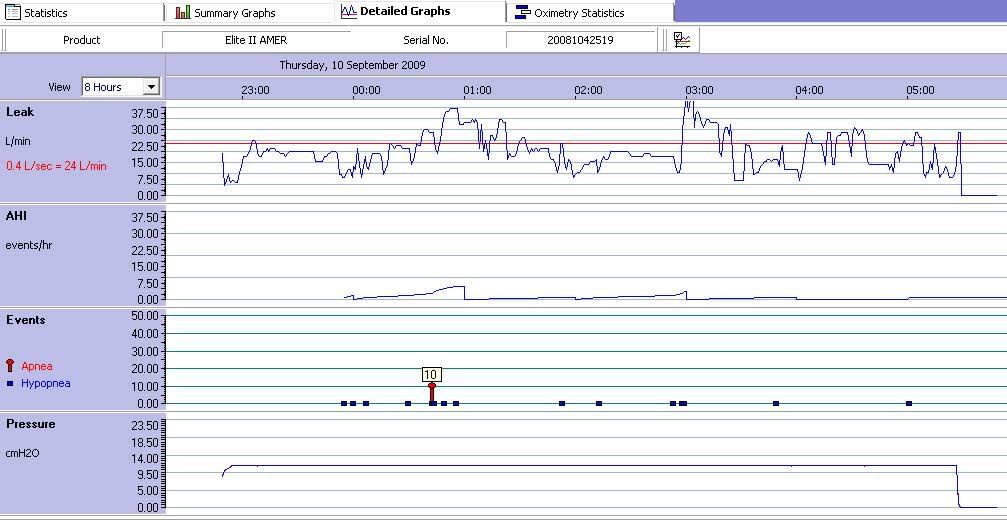Click the apnea duration label showing 10
This screenshot has height=520, width=1007.
point(431,375)
